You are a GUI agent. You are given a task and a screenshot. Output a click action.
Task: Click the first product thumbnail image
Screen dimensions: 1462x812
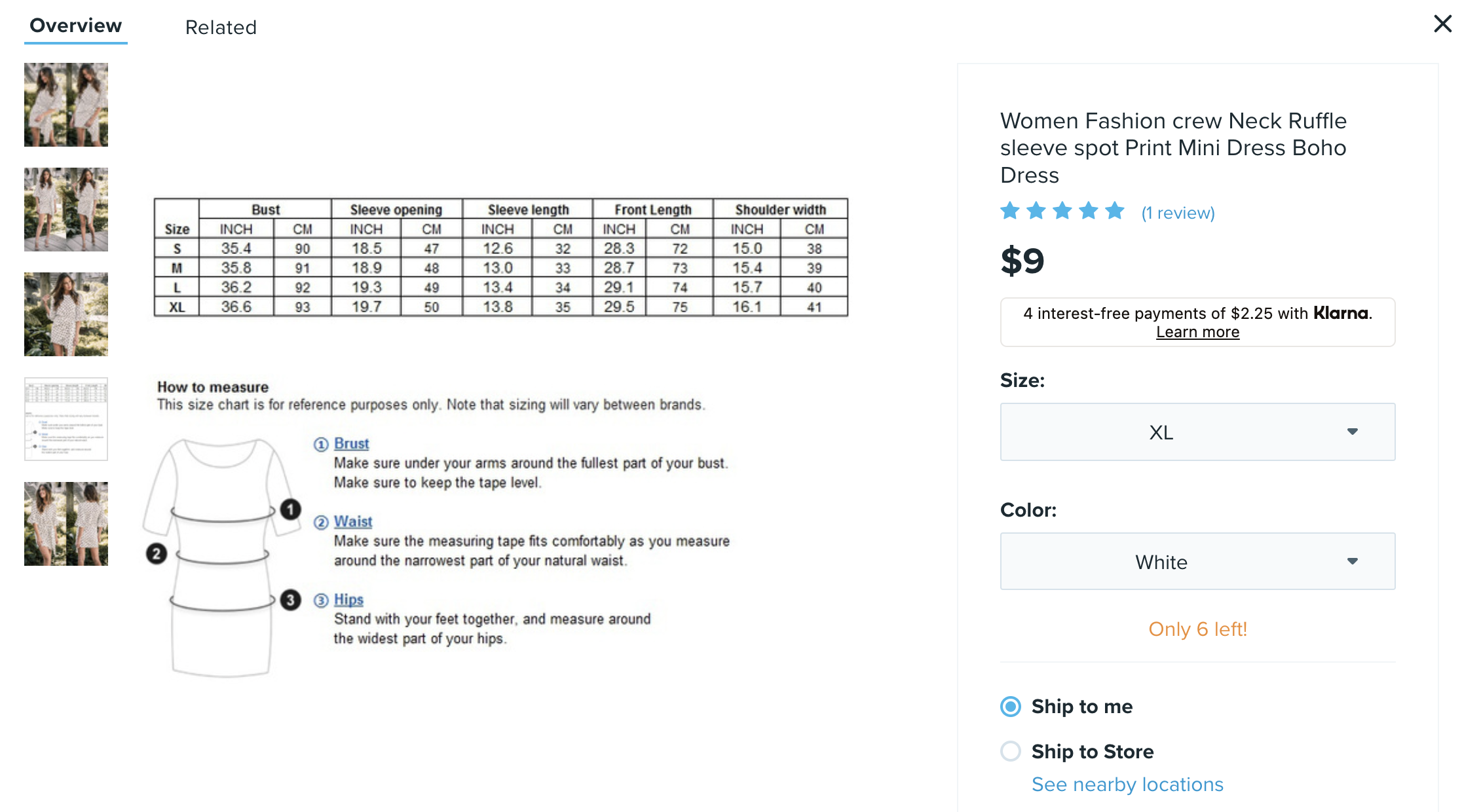click(66, 104)
